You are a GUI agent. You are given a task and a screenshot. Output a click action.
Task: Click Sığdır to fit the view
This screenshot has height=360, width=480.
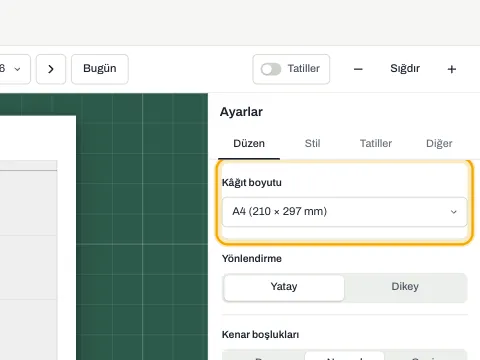405,69
